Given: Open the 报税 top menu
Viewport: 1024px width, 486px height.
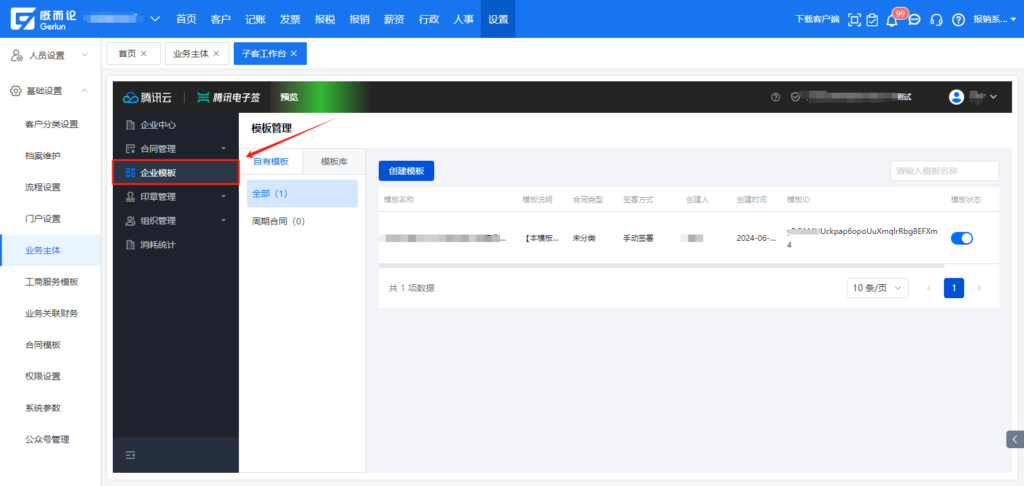Looking at the screenshot, I should click(325, 19).
